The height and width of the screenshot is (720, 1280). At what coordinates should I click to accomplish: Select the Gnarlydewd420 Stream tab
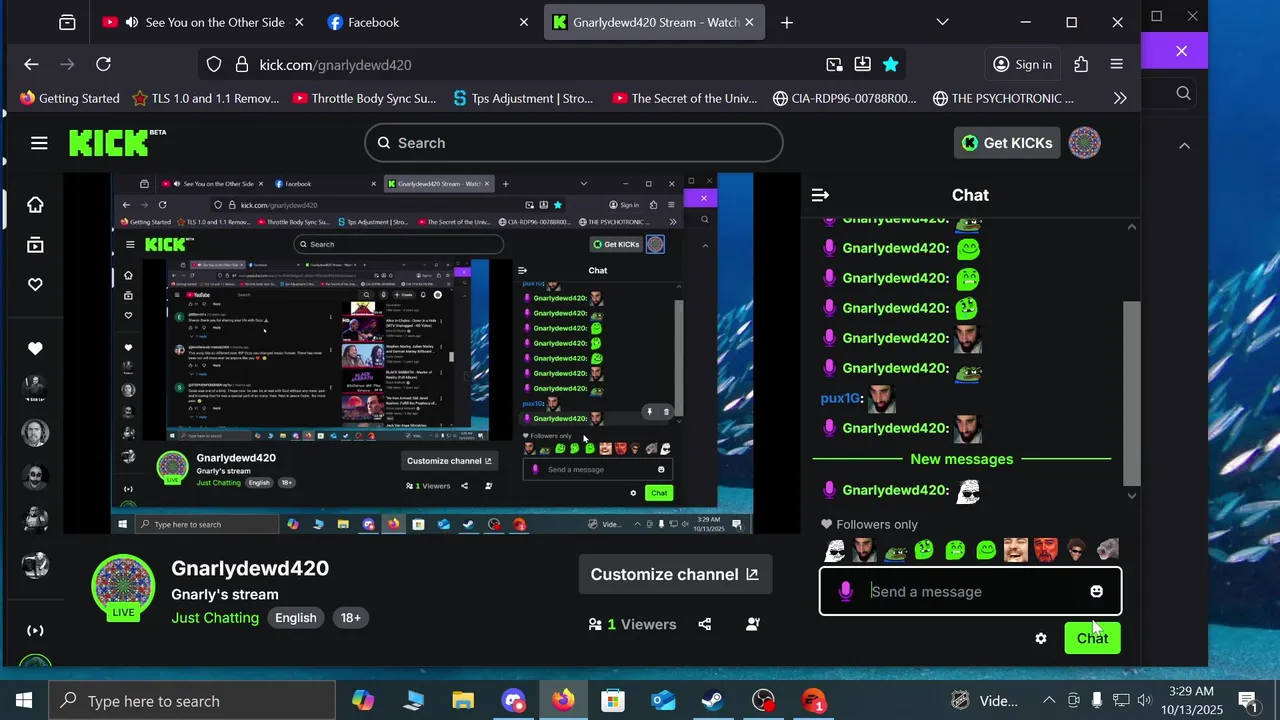click(x=656, y=22)
